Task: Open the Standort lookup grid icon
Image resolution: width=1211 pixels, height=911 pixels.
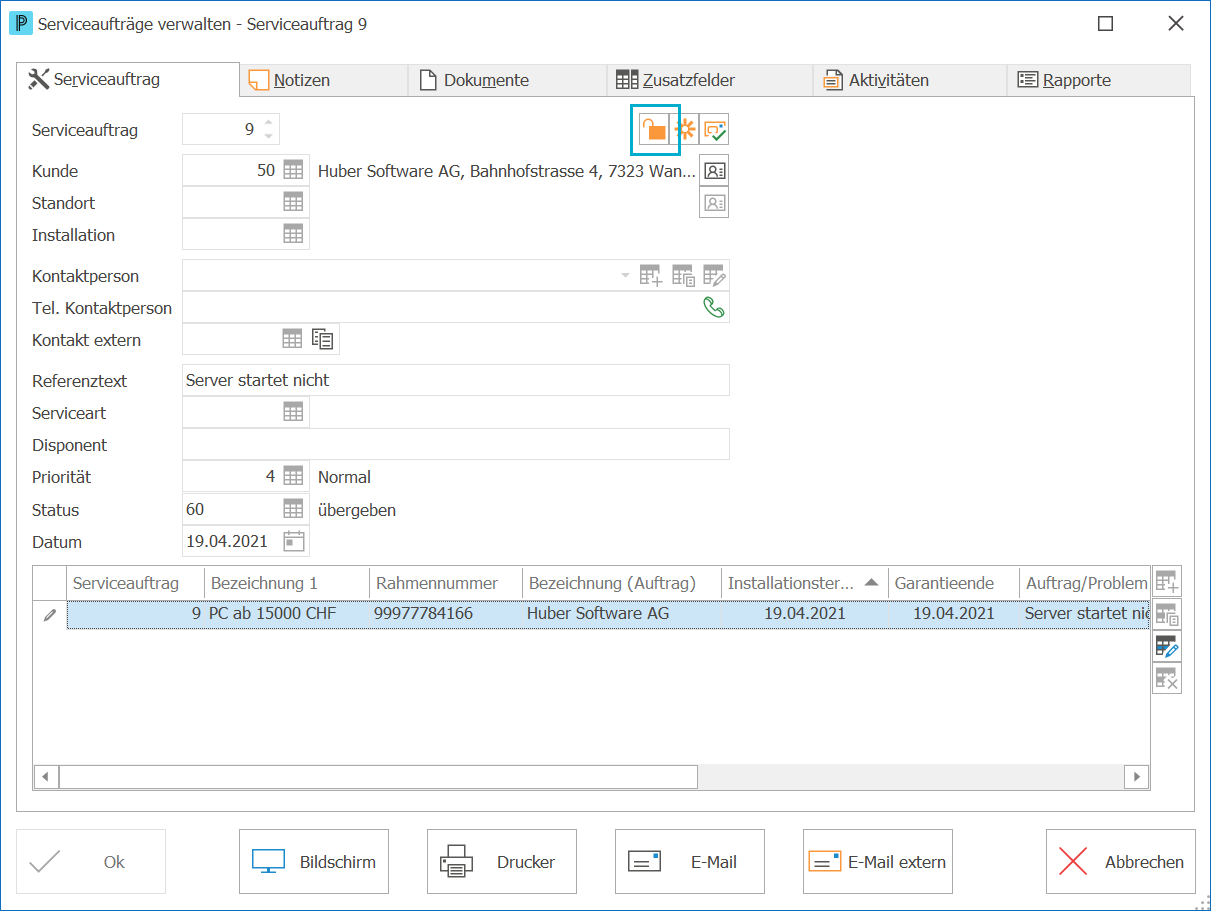Action: [x=293, y=203]
